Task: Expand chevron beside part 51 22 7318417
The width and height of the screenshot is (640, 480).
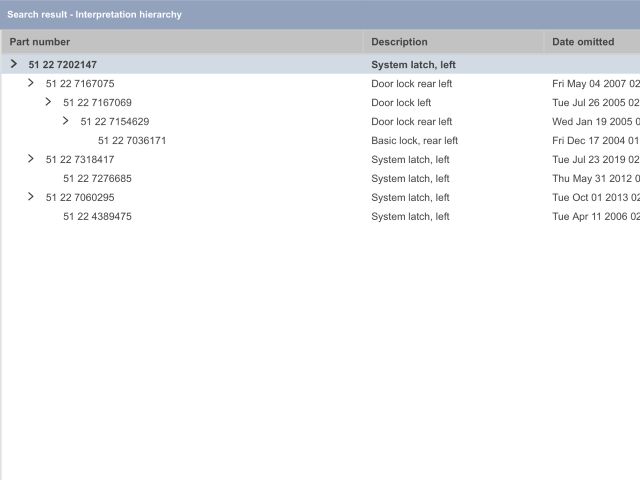Action: click(31, 159)
